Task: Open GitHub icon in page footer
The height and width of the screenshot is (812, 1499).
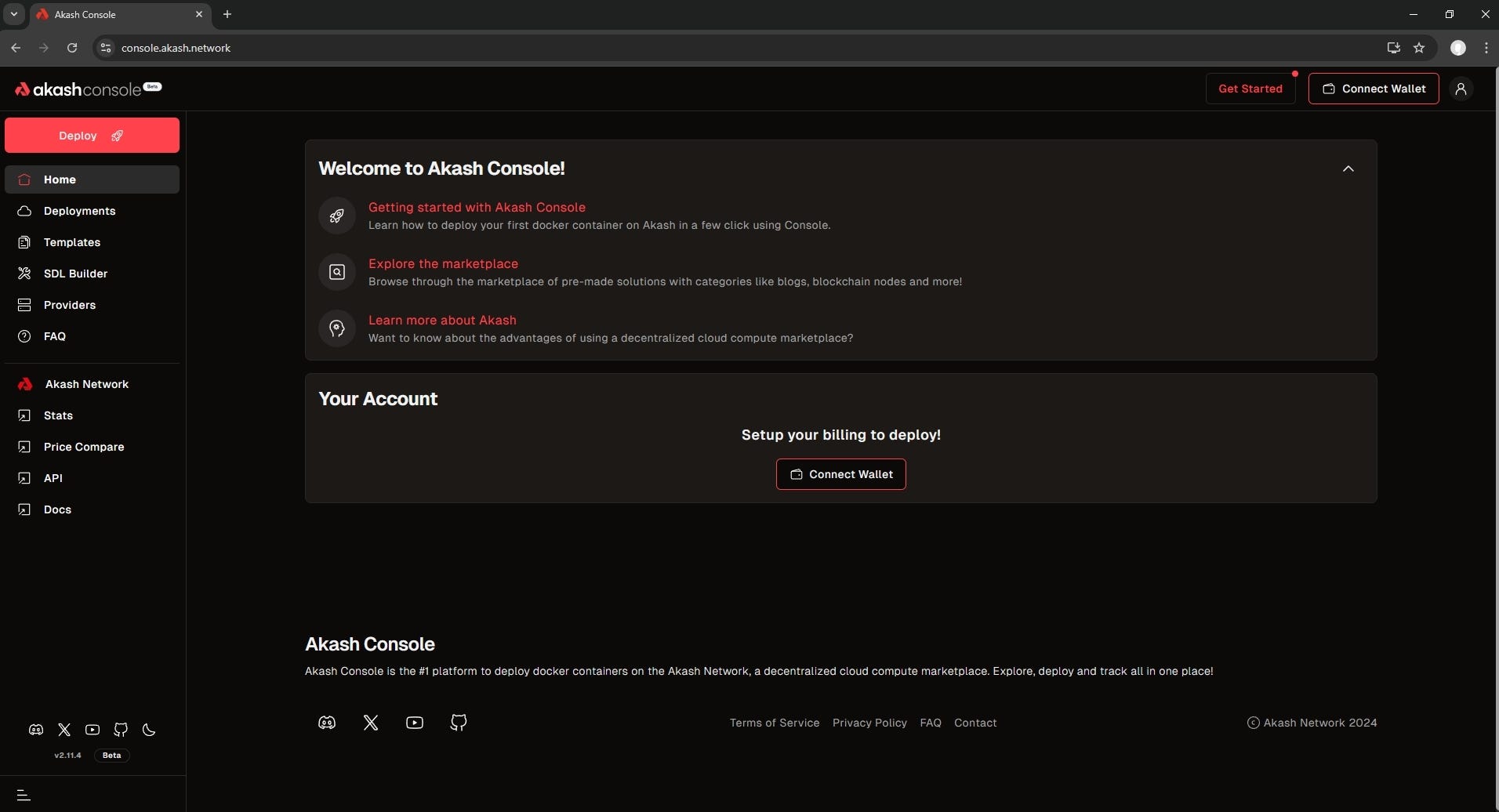Action: pos(459,723)
